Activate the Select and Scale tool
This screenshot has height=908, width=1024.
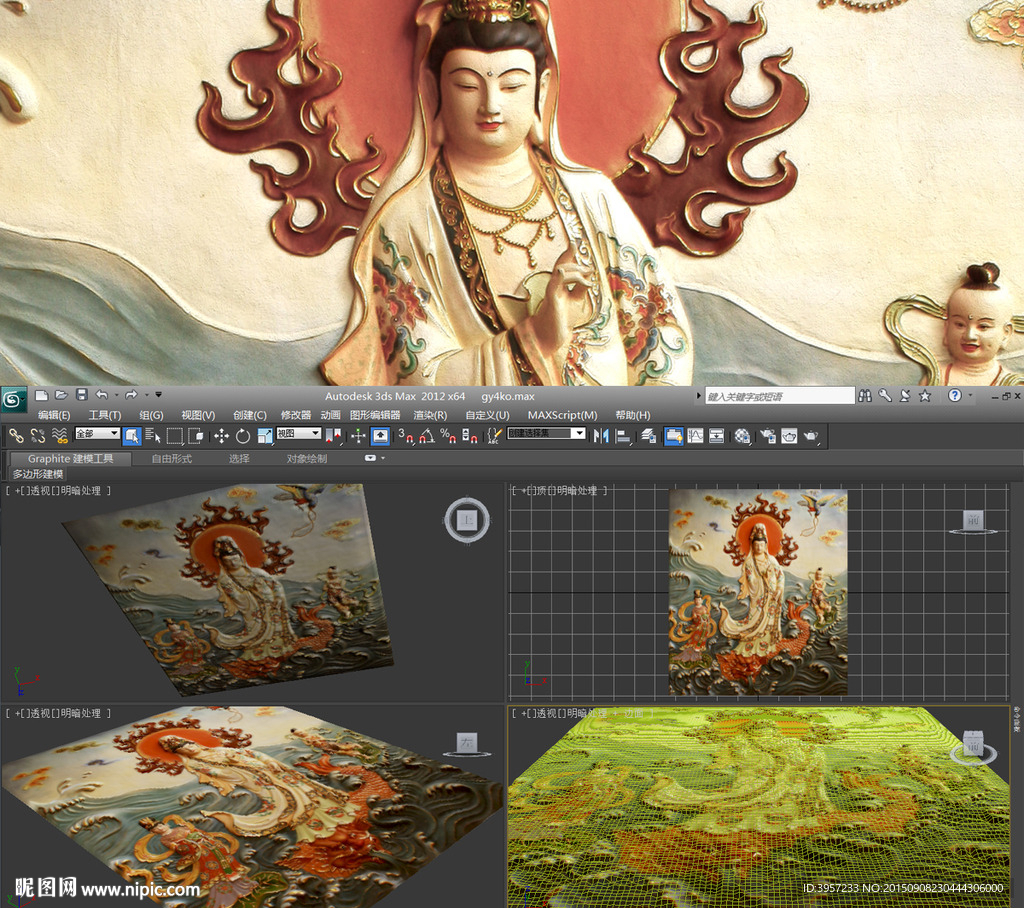pyautogui.click(x=264, y=436)
